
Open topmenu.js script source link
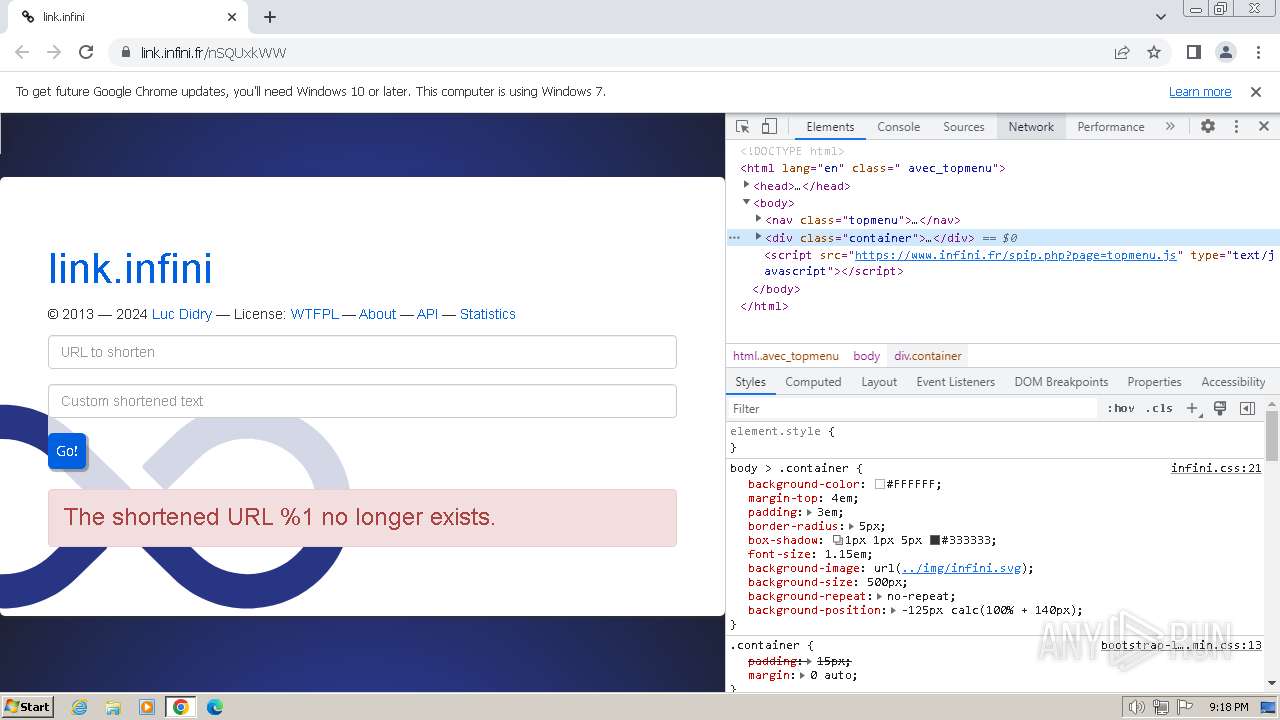pyautogui.click(x=1015, y=255)
